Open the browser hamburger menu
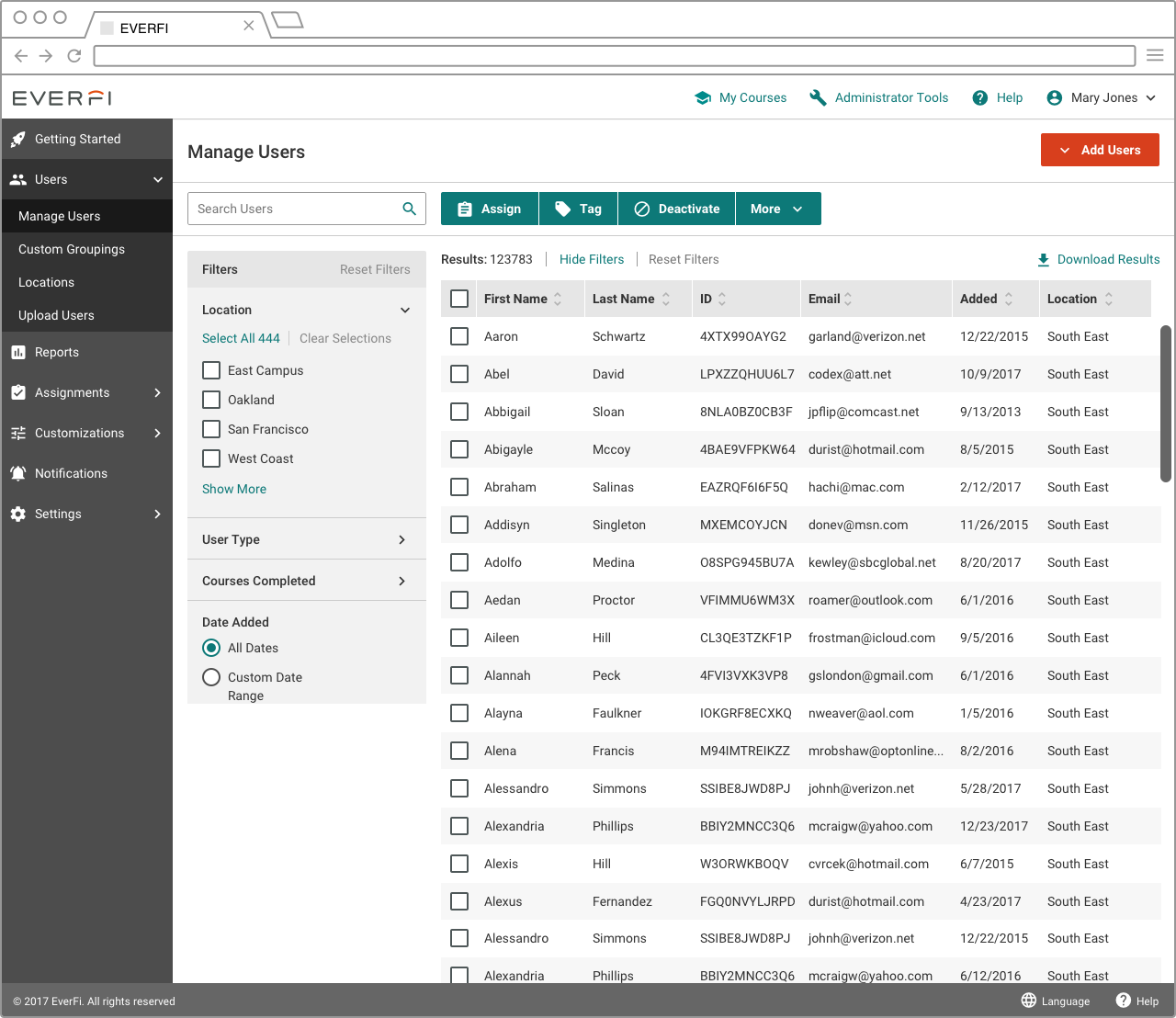1176x1018 pixels. 1155,56
